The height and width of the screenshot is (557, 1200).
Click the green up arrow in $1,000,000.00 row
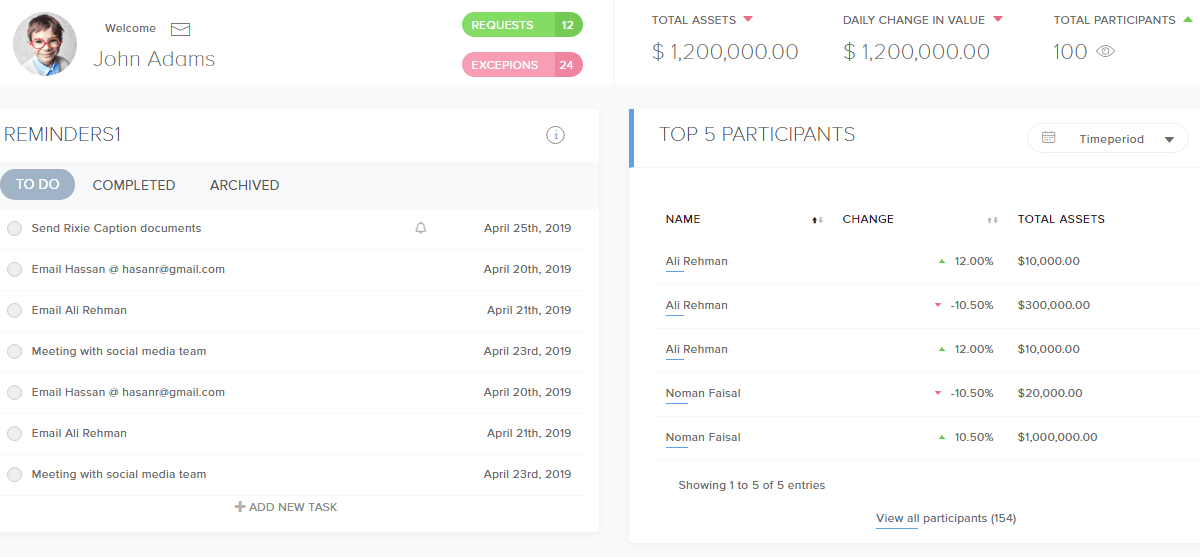point(942,437)
